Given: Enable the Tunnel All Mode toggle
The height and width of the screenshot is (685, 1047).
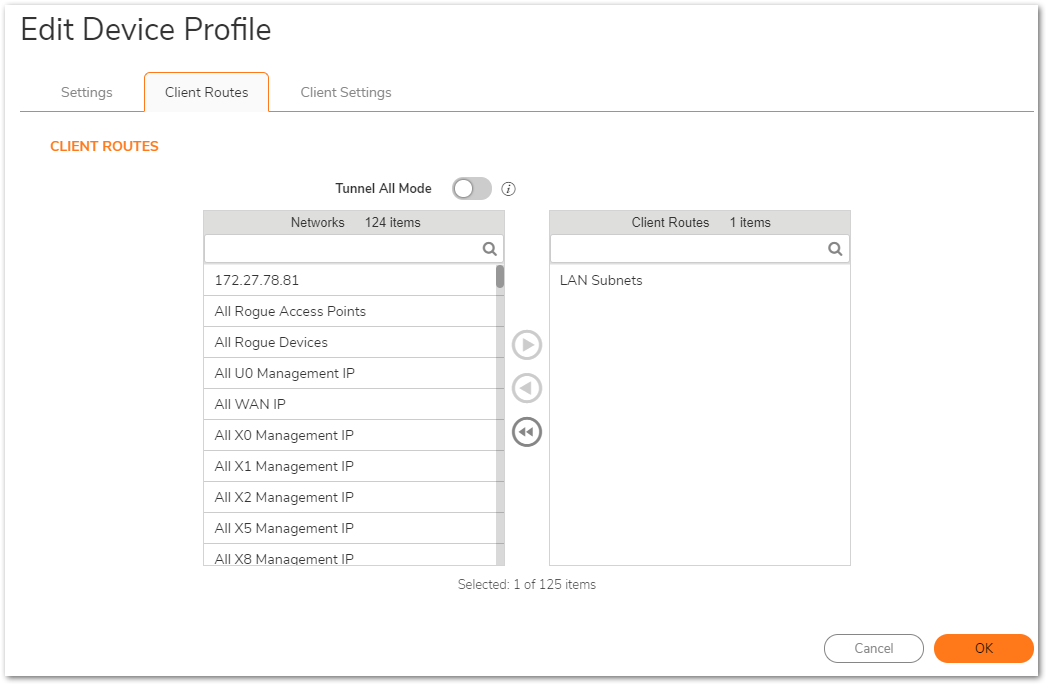Looking at the screenshot, I should 471,189.
